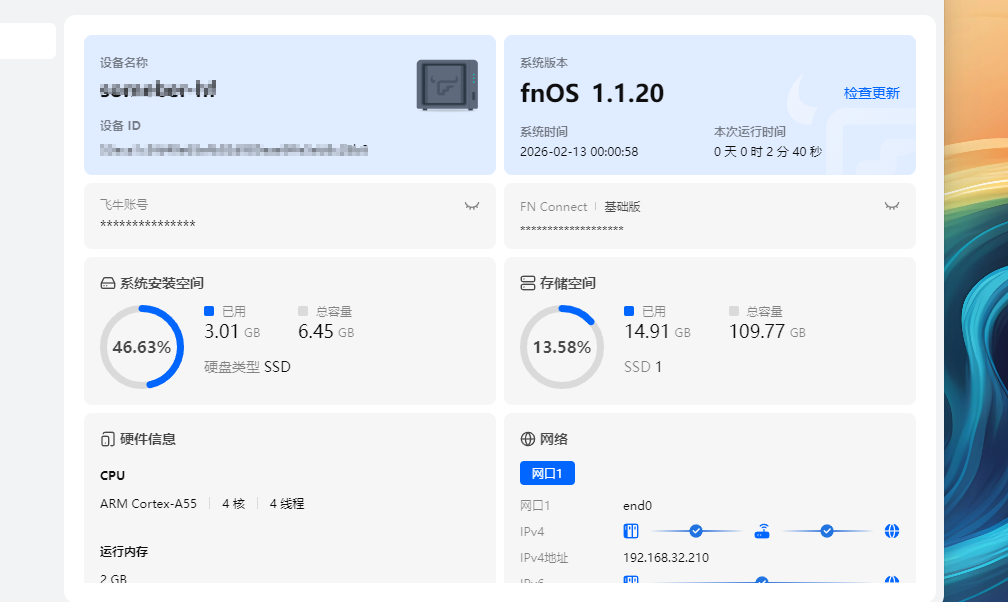
Task: Reveal the hidden 飞牛账号 with eye icon
Action: tap(472, 206)
